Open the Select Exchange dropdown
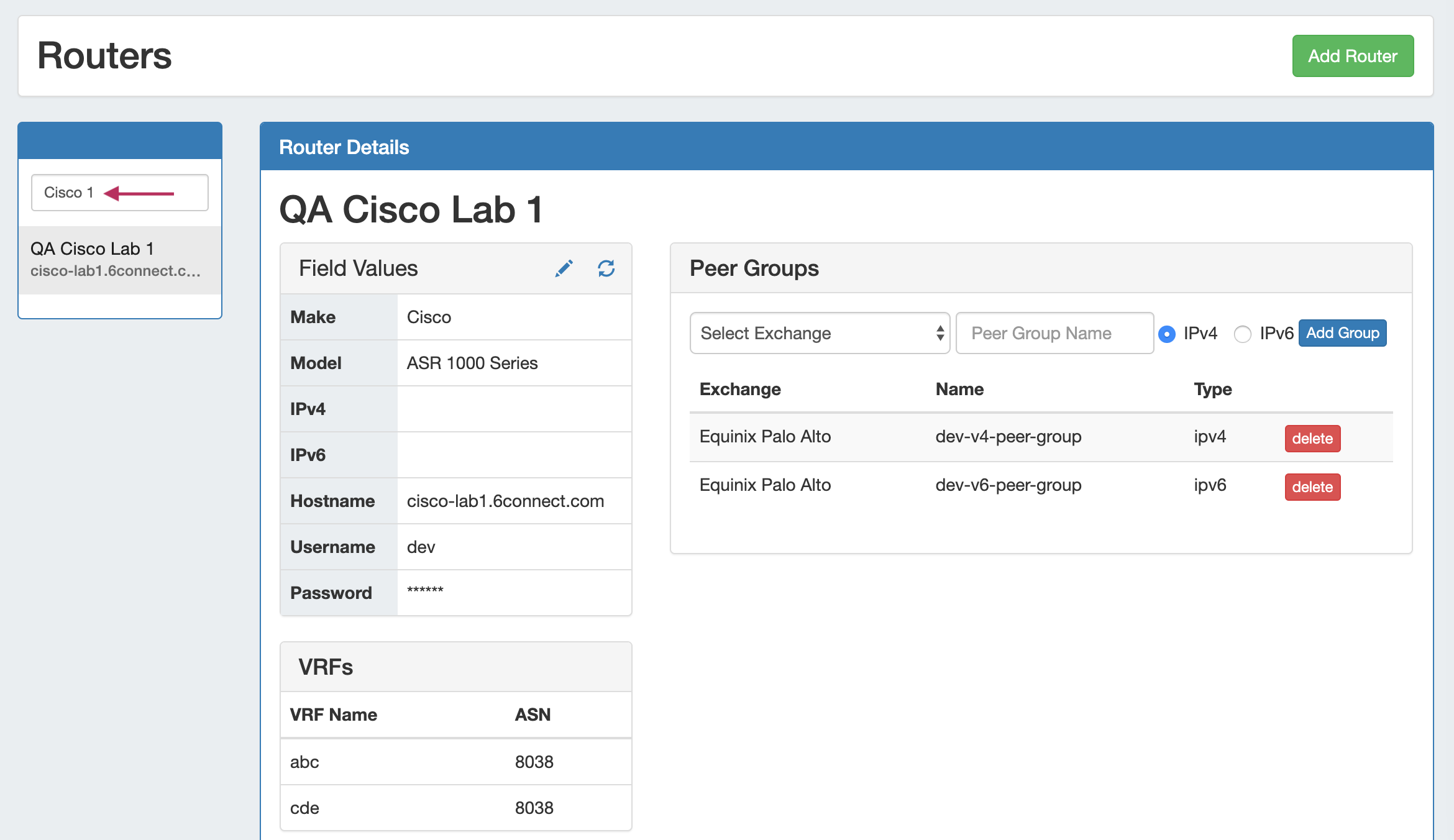This screenshot has width=1454, height=840. coord(819,334)
